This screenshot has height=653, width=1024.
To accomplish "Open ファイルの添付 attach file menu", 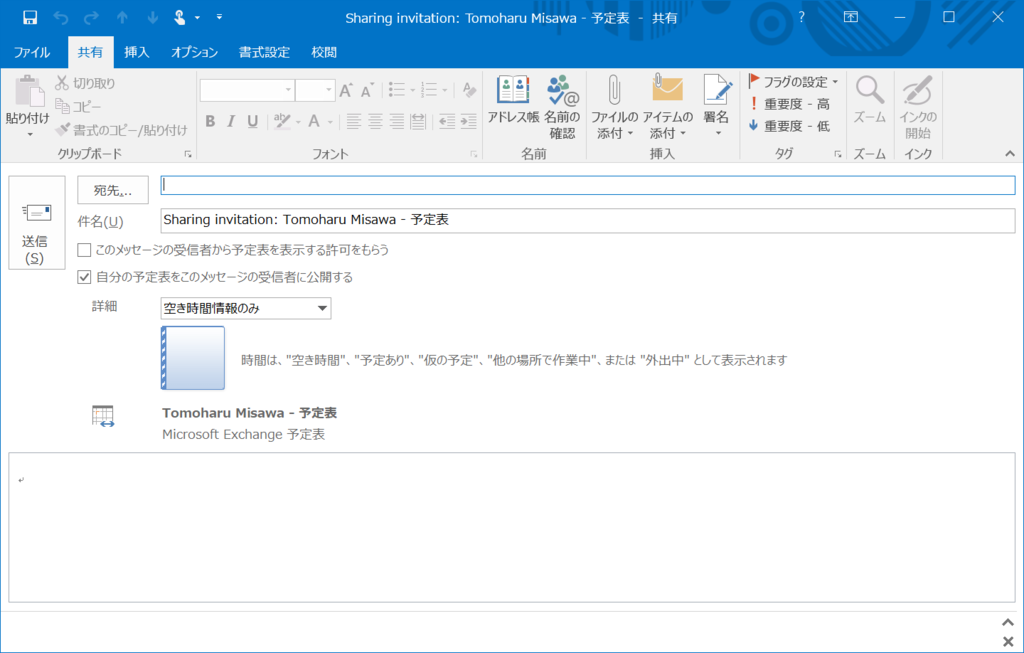I will point(614,108).
